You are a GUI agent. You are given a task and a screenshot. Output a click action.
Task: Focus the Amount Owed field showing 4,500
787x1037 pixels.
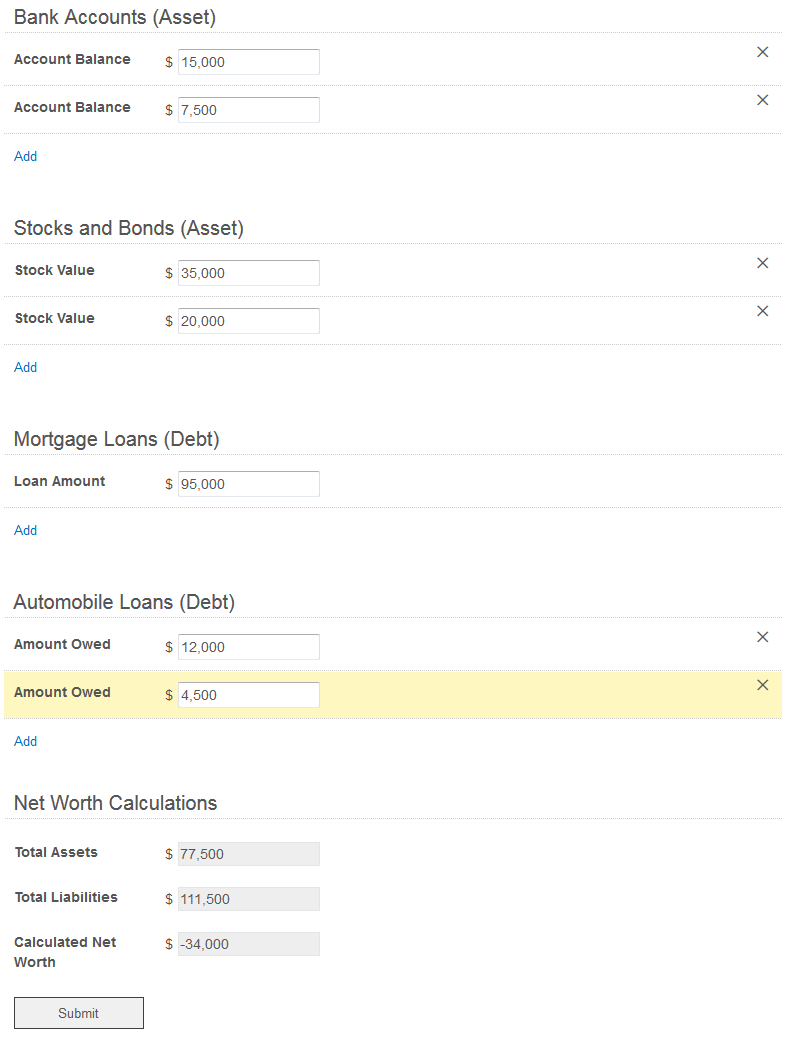coord(248,695)
